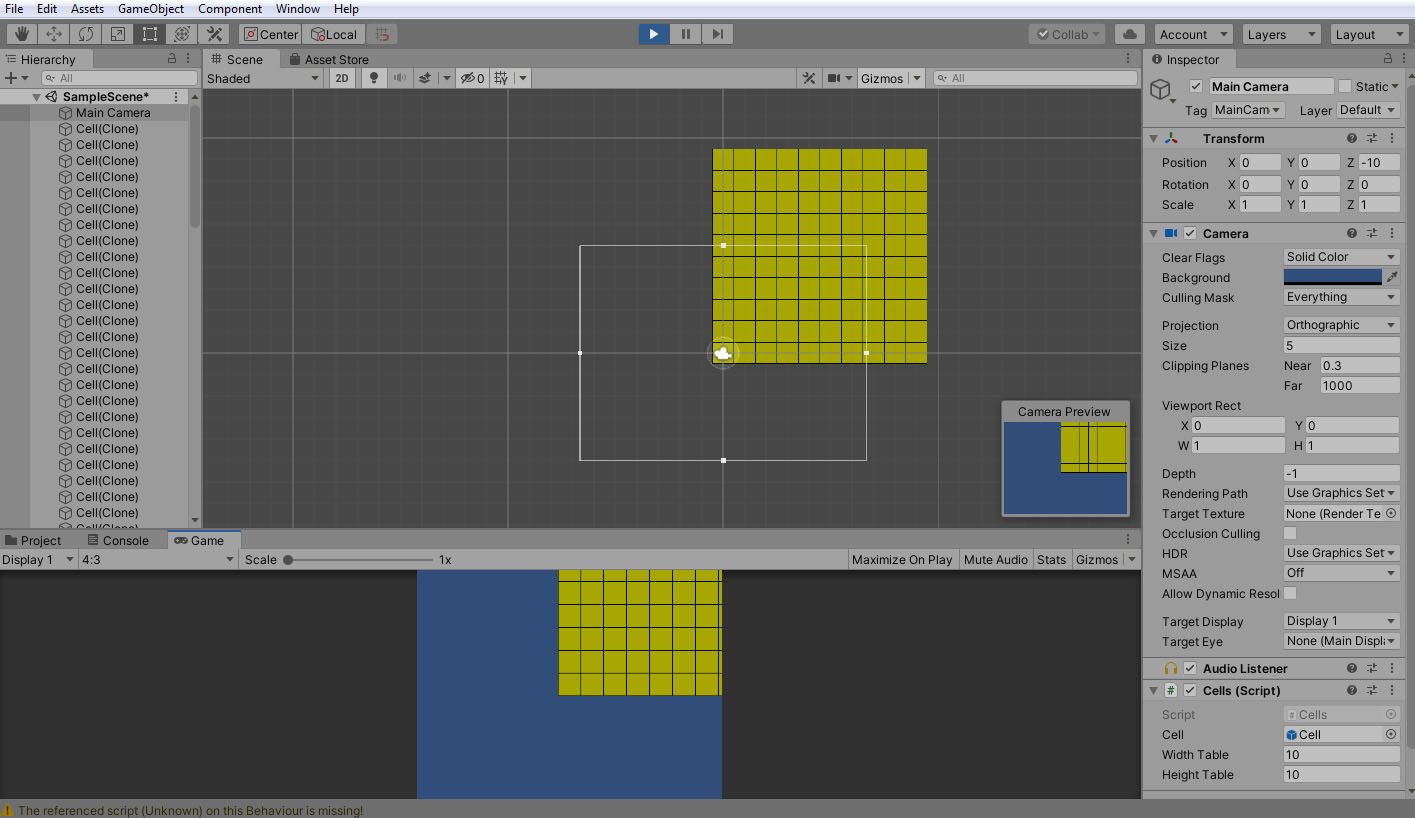Toggle scene audio speaker icon
Image resolution: width=1415 pixels, height=818 pixels.
click(x=400, y=78)
